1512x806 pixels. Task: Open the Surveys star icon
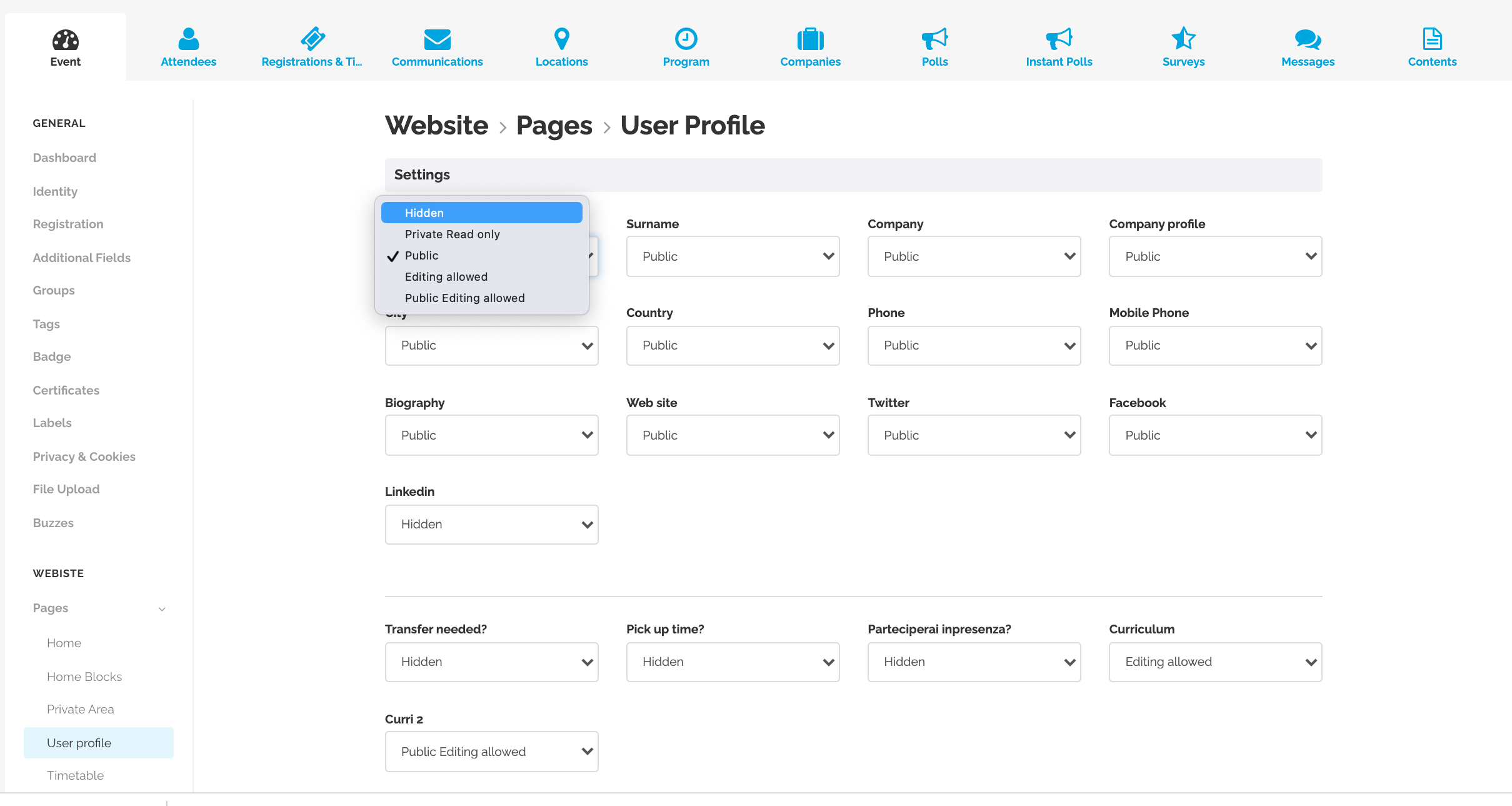tap(1183, 39)
